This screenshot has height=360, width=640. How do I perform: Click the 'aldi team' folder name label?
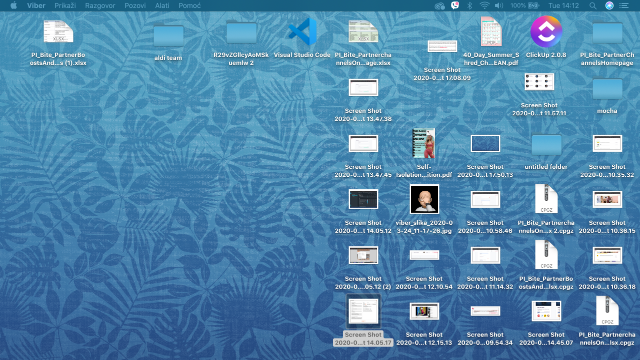[168, 58]
